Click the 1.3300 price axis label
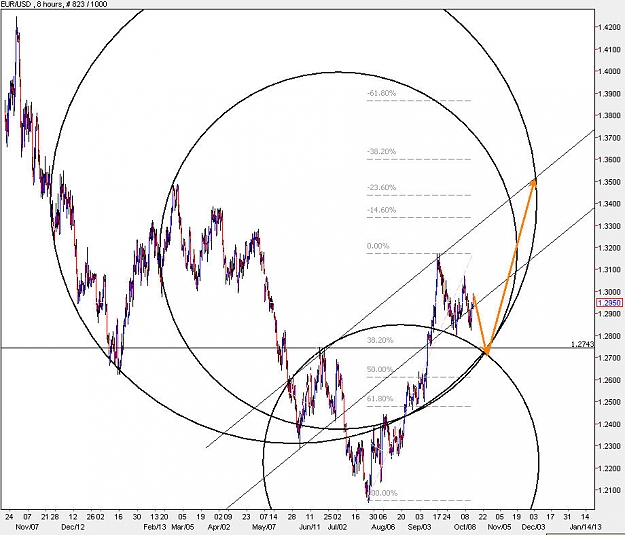The image size is (625, 535). [609, 226]
